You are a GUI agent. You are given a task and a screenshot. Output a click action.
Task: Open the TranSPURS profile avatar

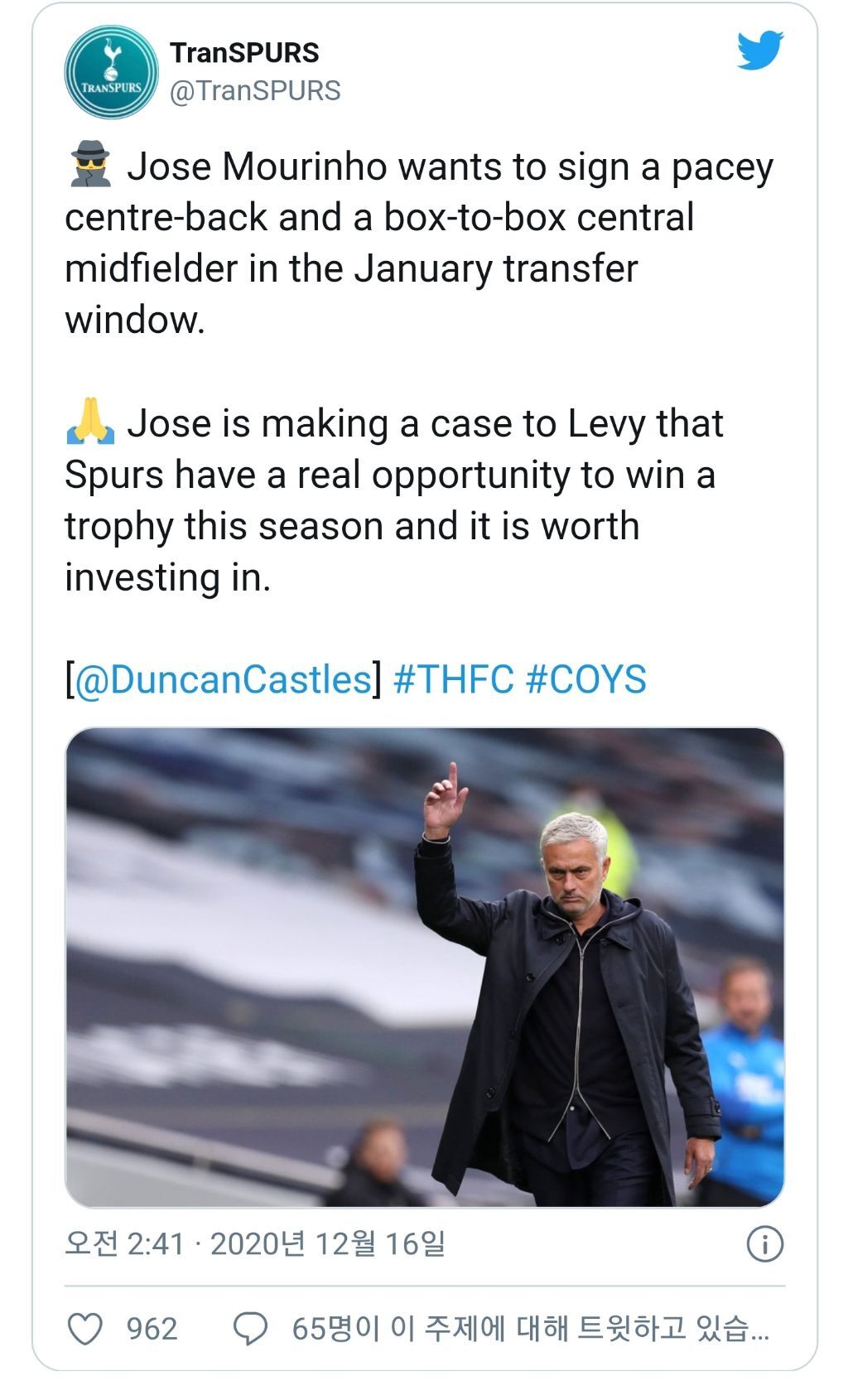(111, 71)
